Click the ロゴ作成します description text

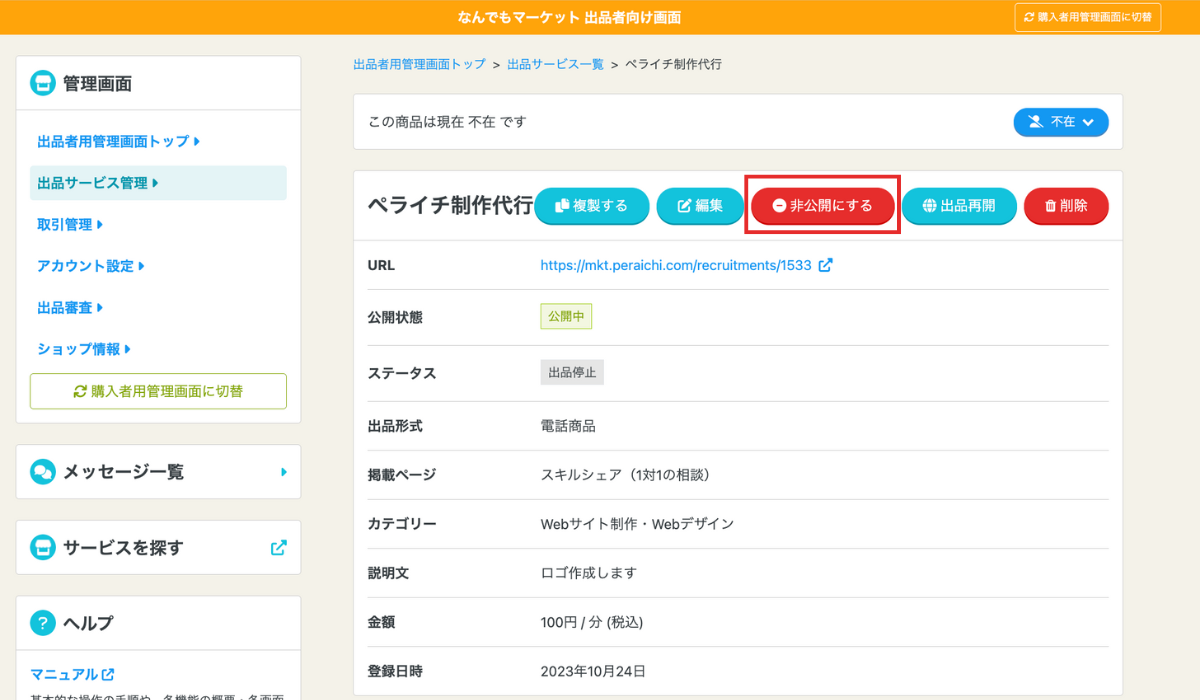588,573
